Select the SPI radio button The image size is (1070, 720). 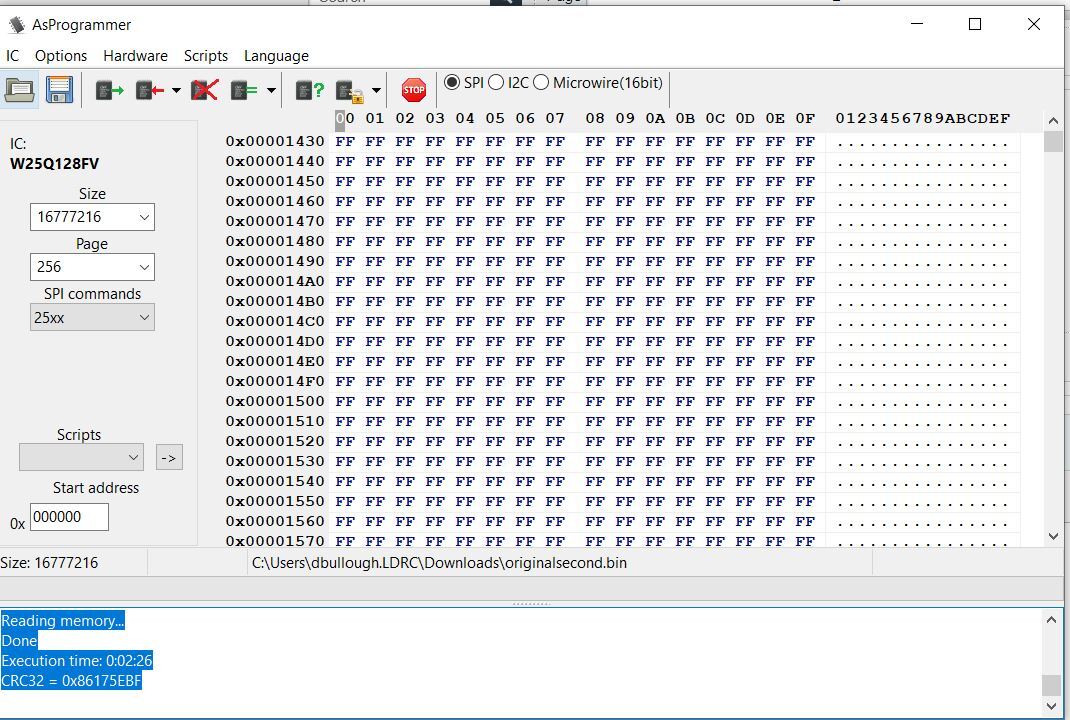point(452,83)
